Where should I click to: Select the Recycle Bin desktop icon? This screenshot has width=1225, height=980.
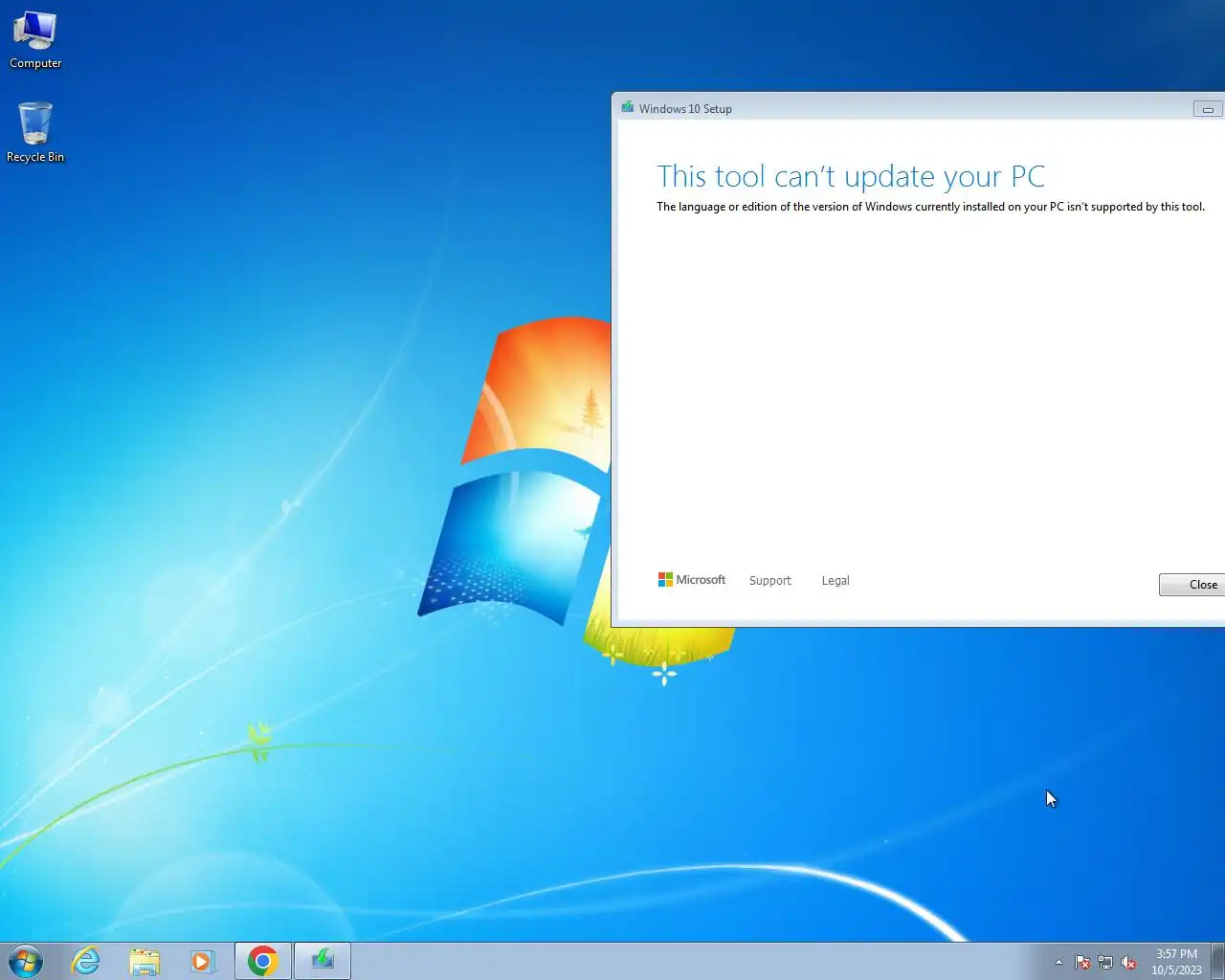[35, 133]
